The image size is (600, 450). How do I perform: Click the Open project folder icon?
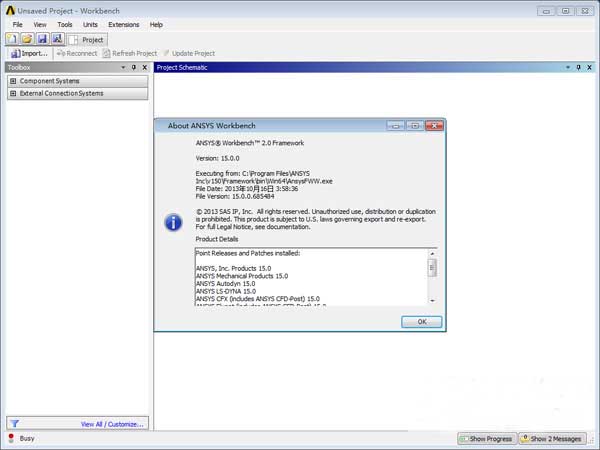[27, 39]
